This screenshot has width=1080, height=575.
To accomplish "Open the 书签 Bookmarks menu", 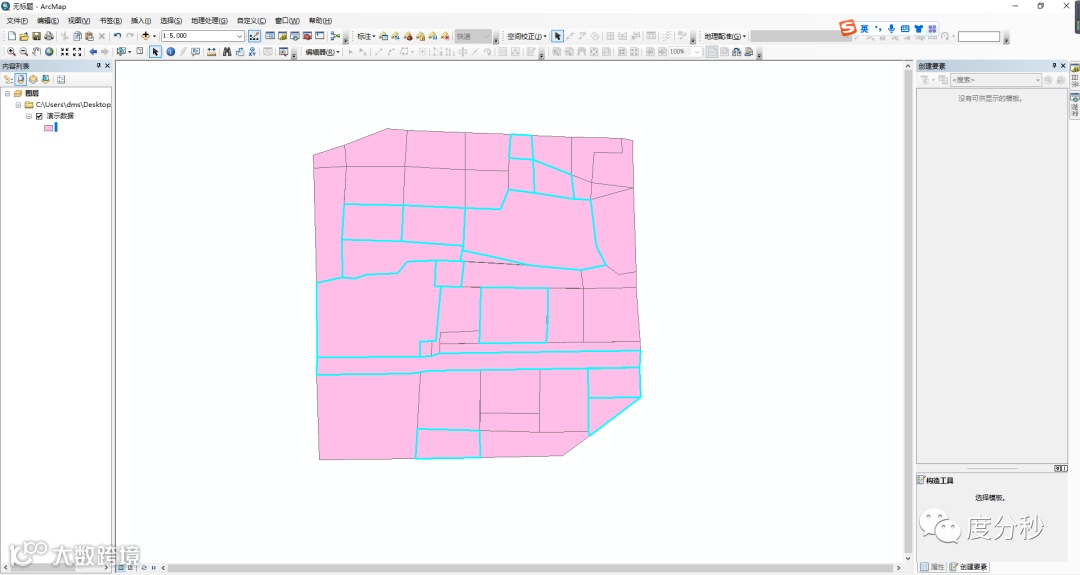I will point(110,21).
